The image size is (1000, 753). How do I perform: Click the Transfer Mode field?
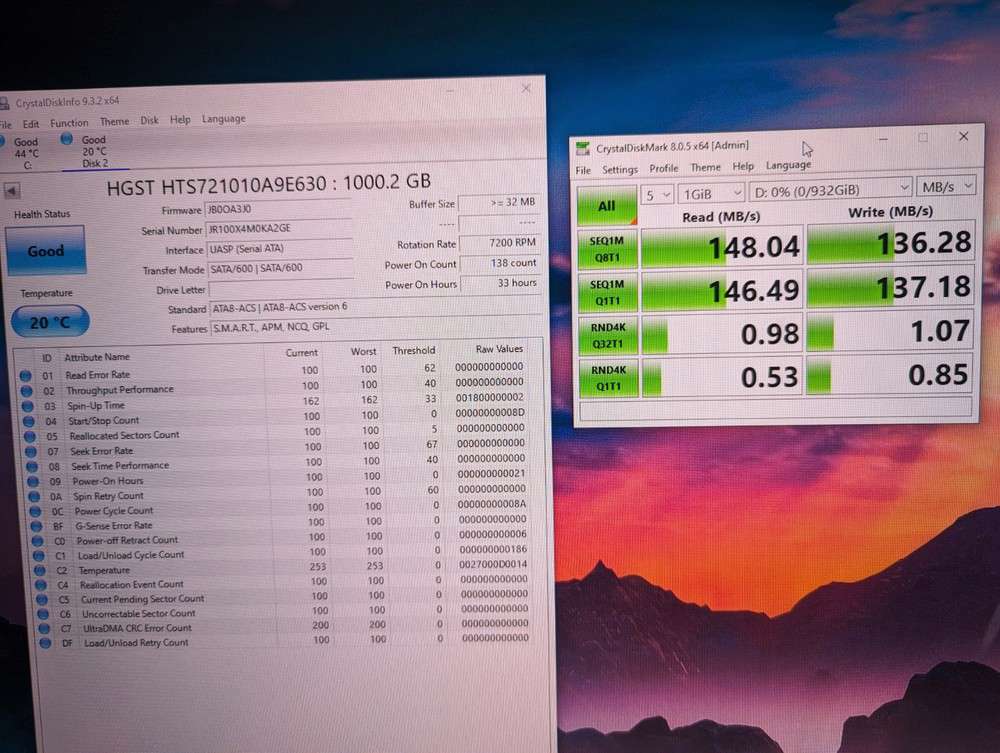click(281, 268)
